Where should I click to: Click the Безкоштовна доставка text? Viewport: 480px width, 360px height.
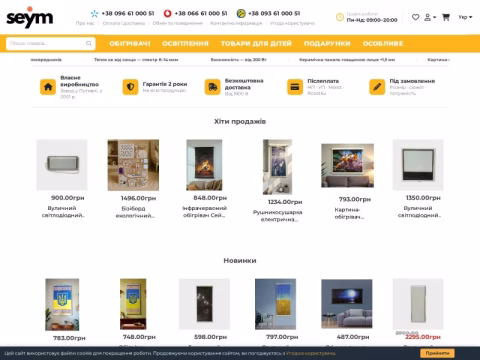[x=244, y=84]
